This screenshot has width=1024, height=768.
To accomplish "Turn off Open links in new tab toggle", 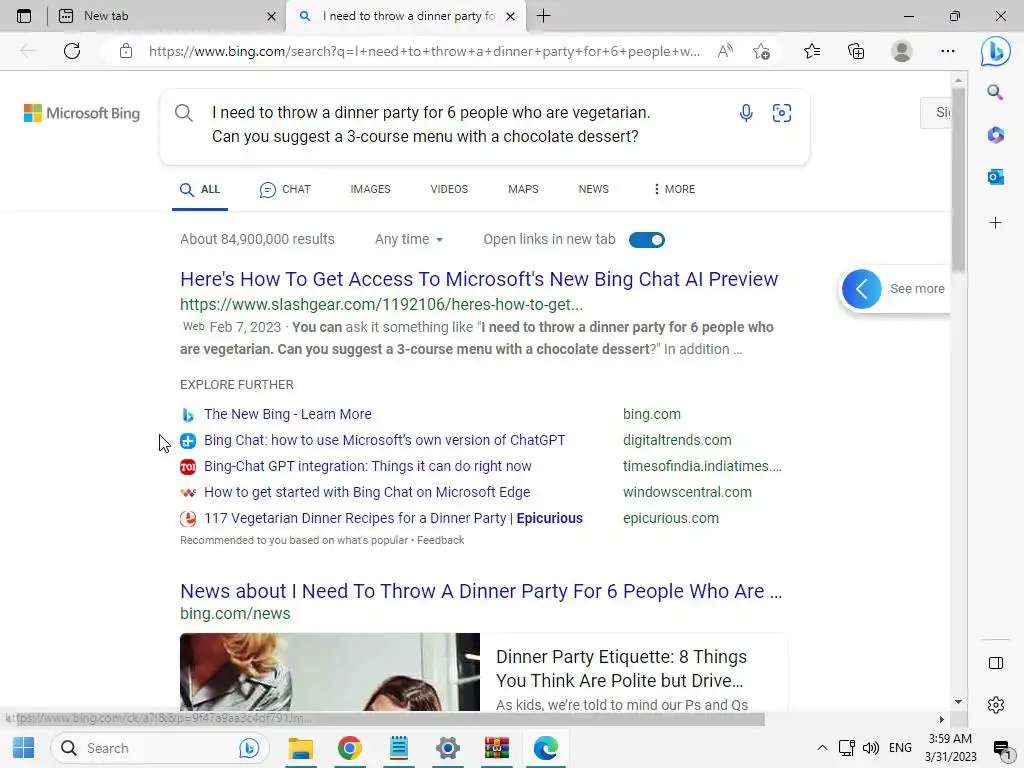I will pos(647,240).
